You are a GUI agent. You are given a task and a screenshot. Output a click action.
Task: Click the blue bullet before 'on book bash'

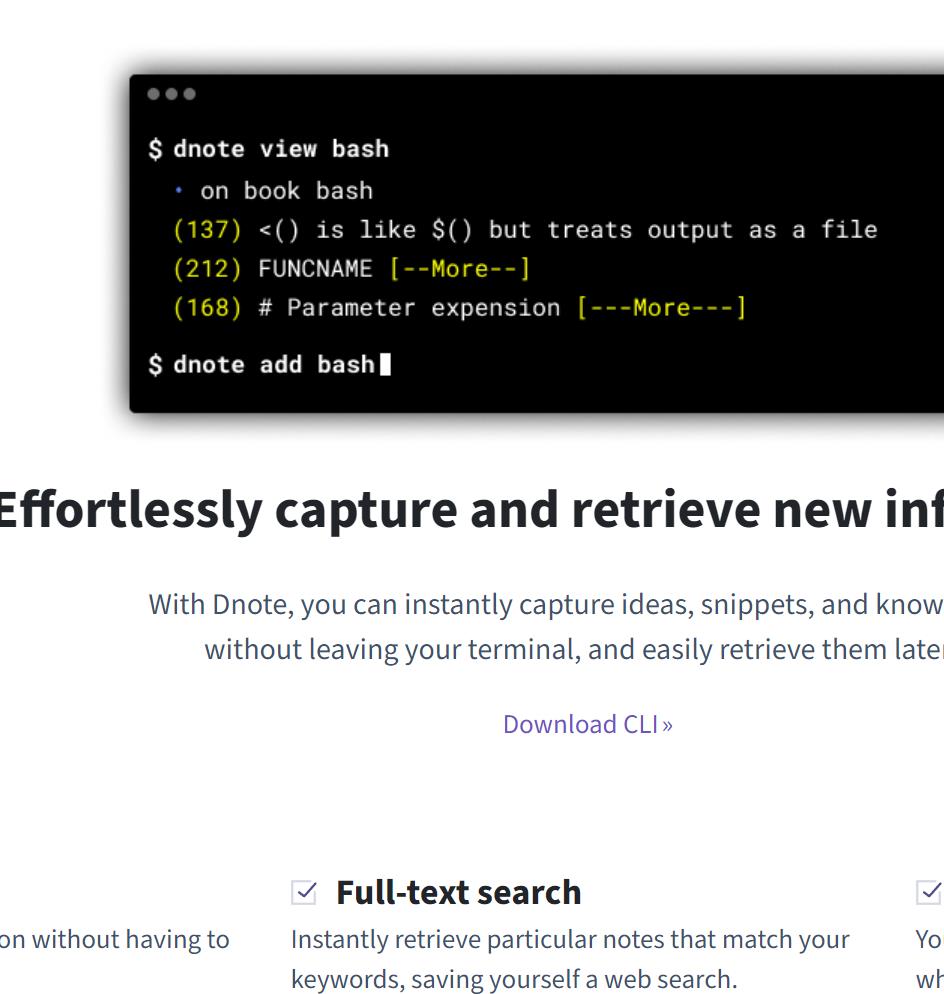pyautogui.click(x=179, y=190)
